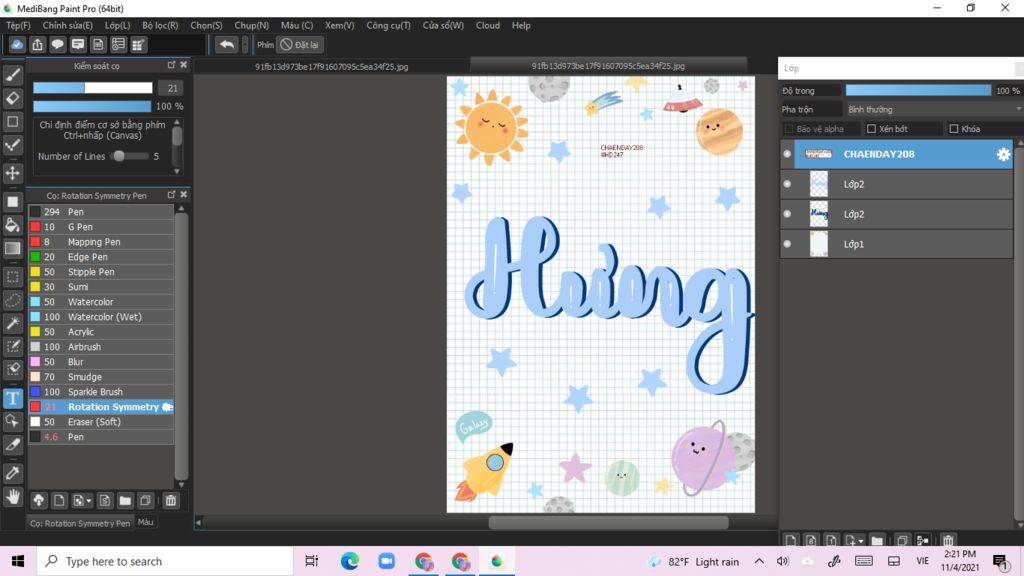
Task: Choose the Sparkle Brush
Action: 101,392
